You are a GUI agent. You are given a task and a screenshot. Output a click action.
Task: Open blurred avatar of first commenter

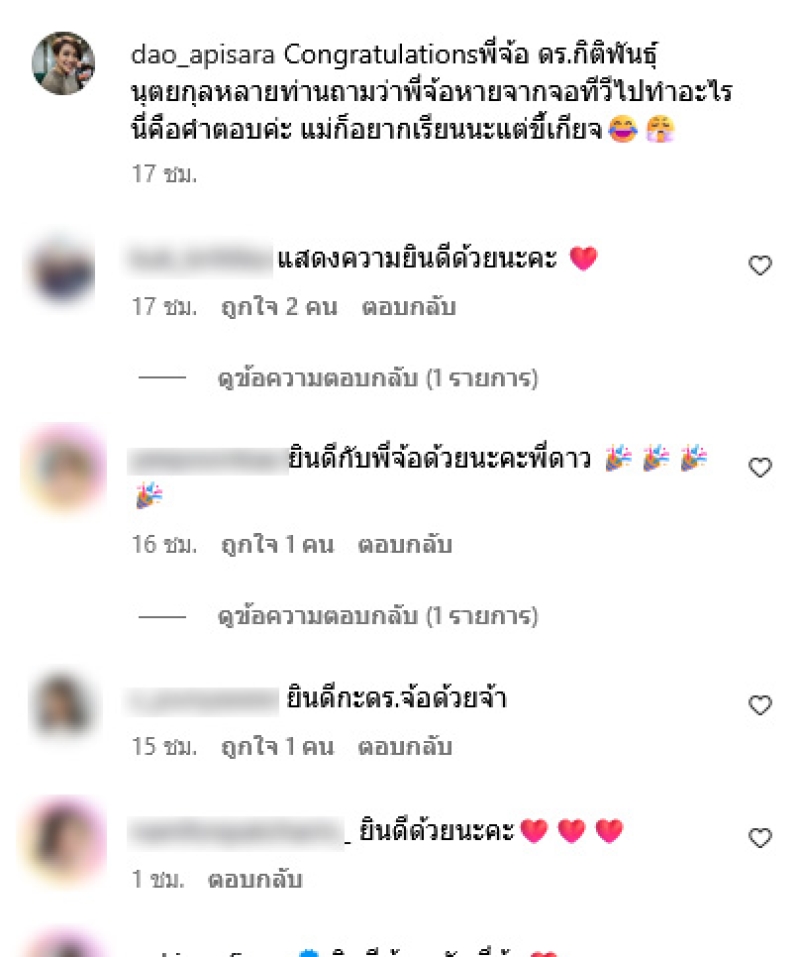(63, 269)
